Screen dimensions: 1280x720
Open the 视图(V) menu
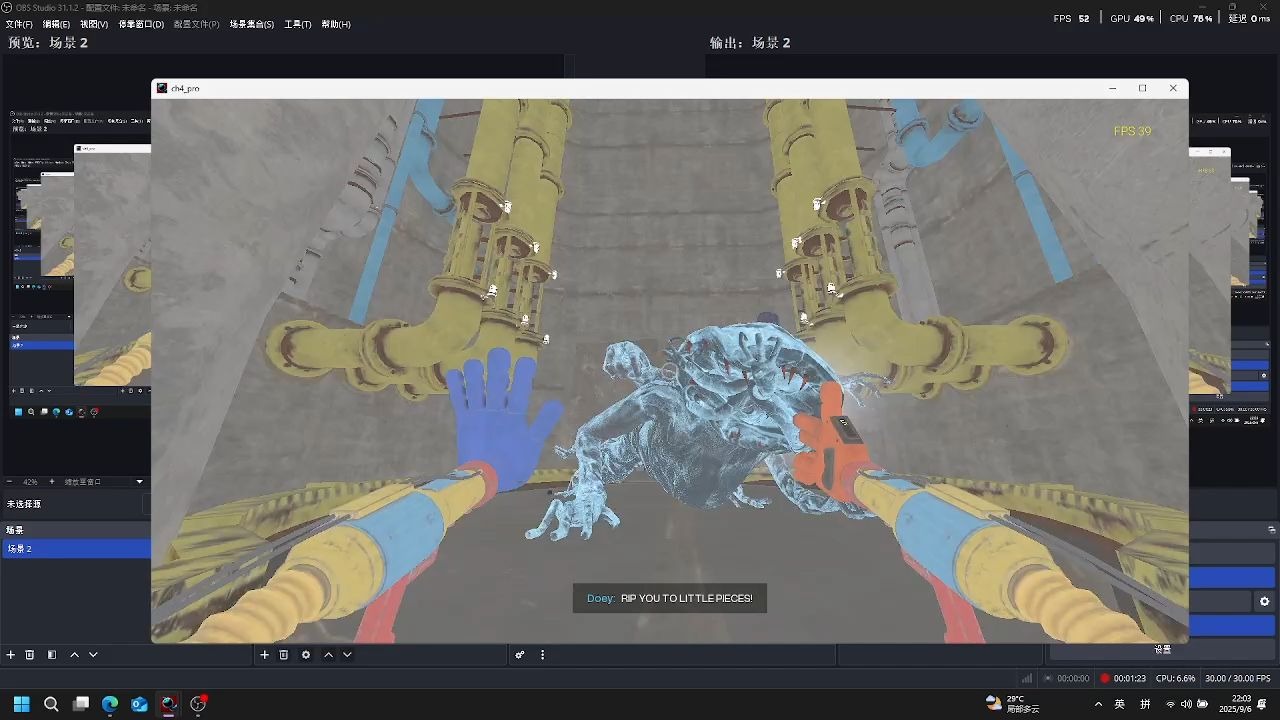(x=94, y=24)
